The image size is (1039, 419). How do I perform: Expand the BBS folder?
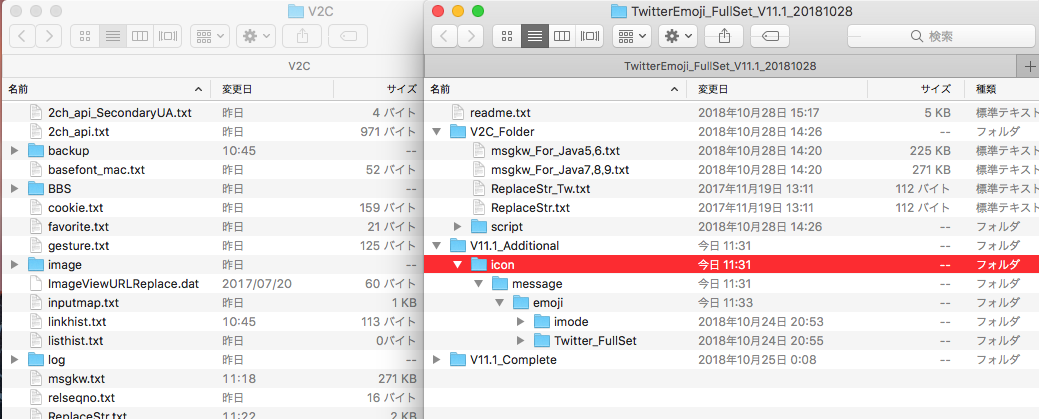15,189
